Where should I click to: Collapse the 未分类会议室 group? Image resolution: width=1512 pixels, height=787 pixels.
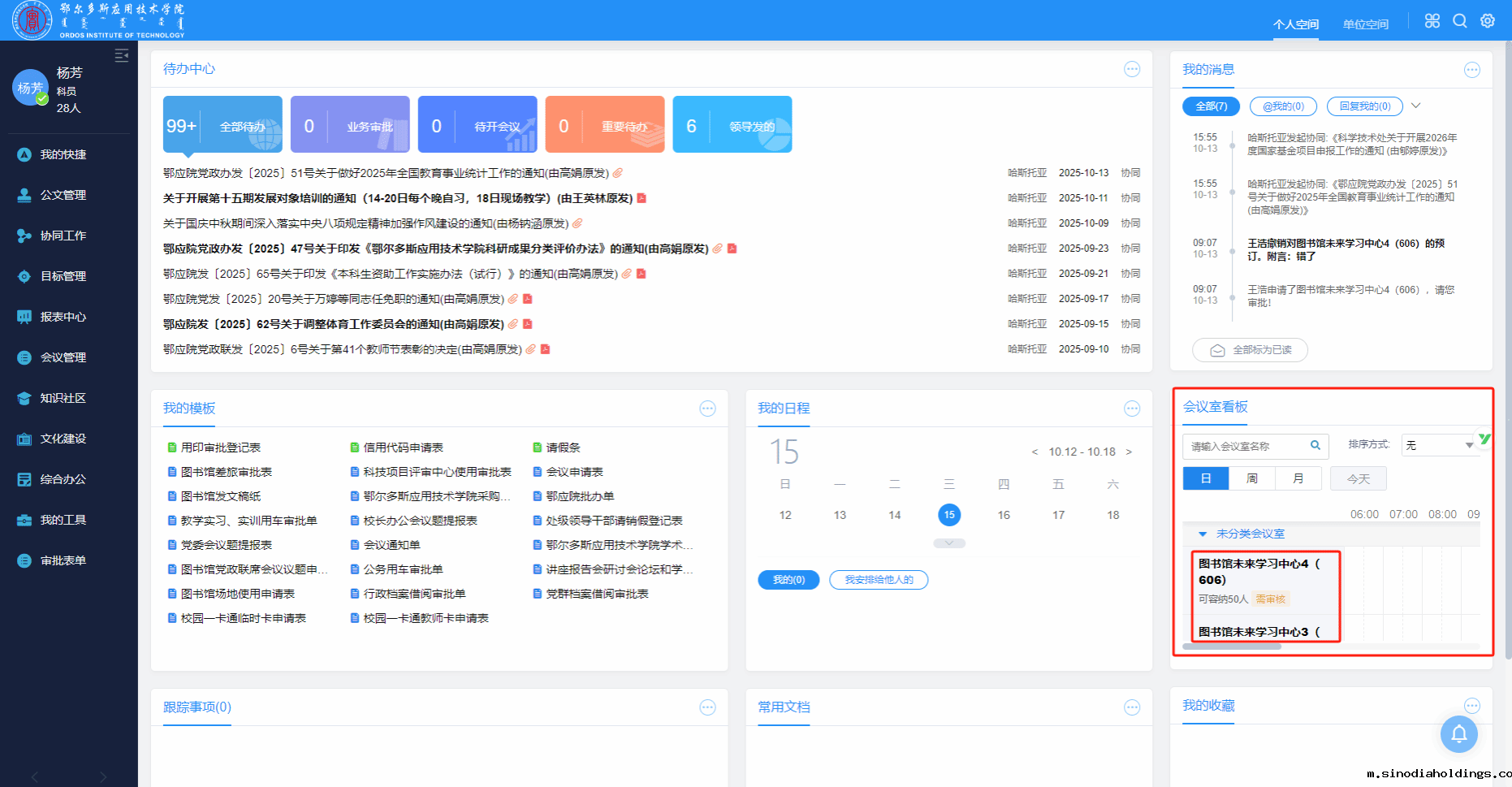coord(1203,534)
